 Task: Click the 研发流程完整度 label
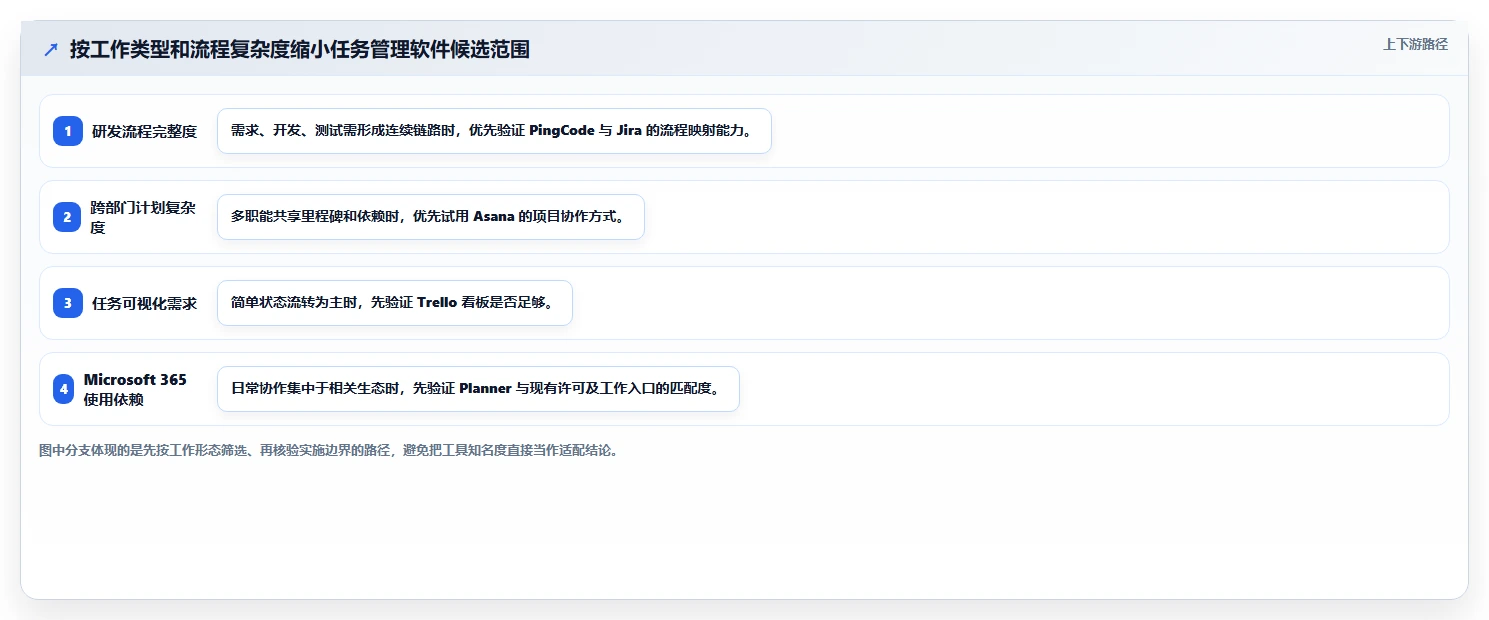(x=145, y=131)
